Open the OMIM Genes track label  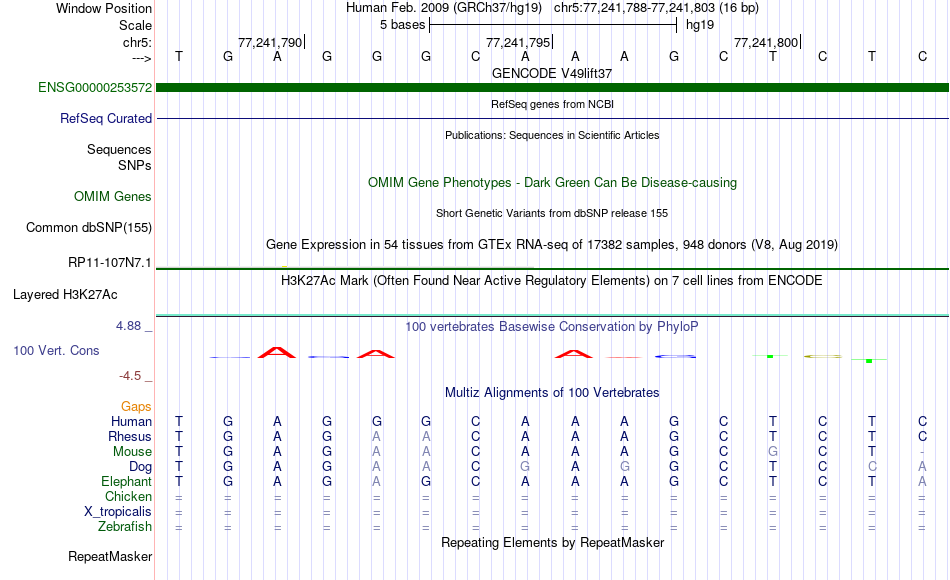(113, 196)
